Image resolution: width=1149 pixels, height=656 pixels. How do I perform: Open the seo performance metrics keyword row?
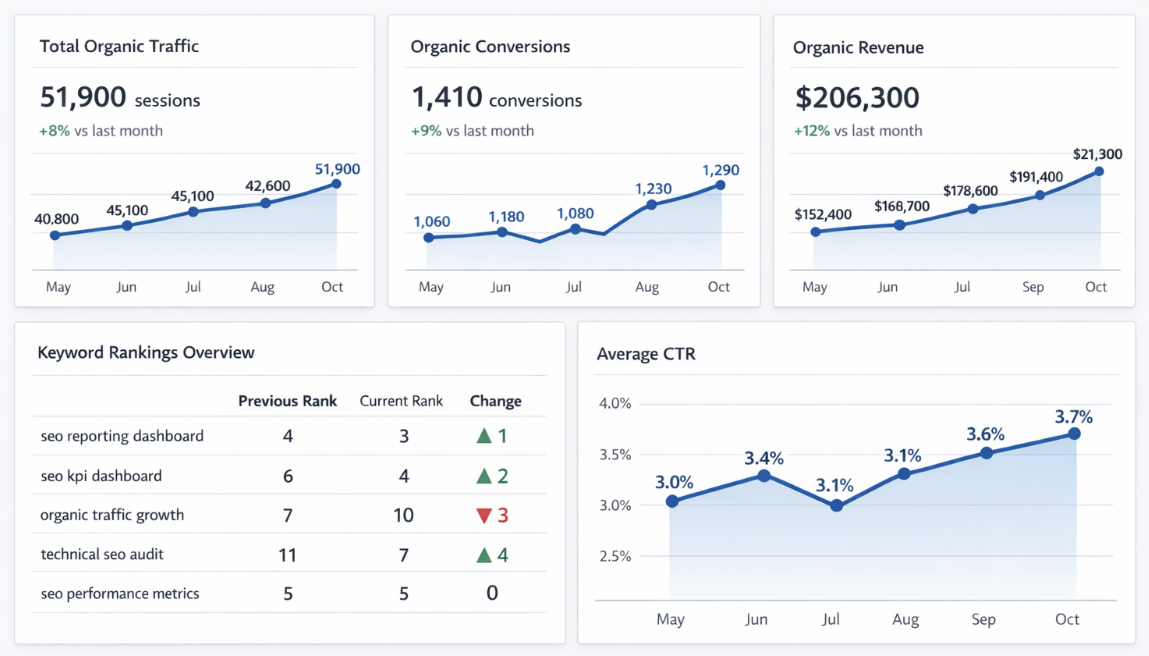tap(120, 593)
